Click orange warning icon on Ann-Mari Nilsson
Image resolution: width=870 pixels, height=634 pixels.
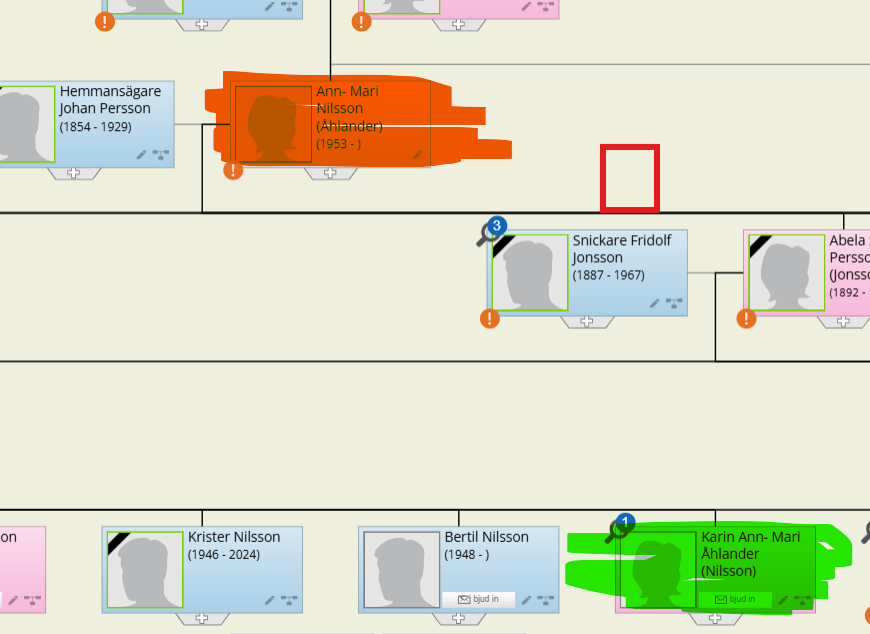233,170
